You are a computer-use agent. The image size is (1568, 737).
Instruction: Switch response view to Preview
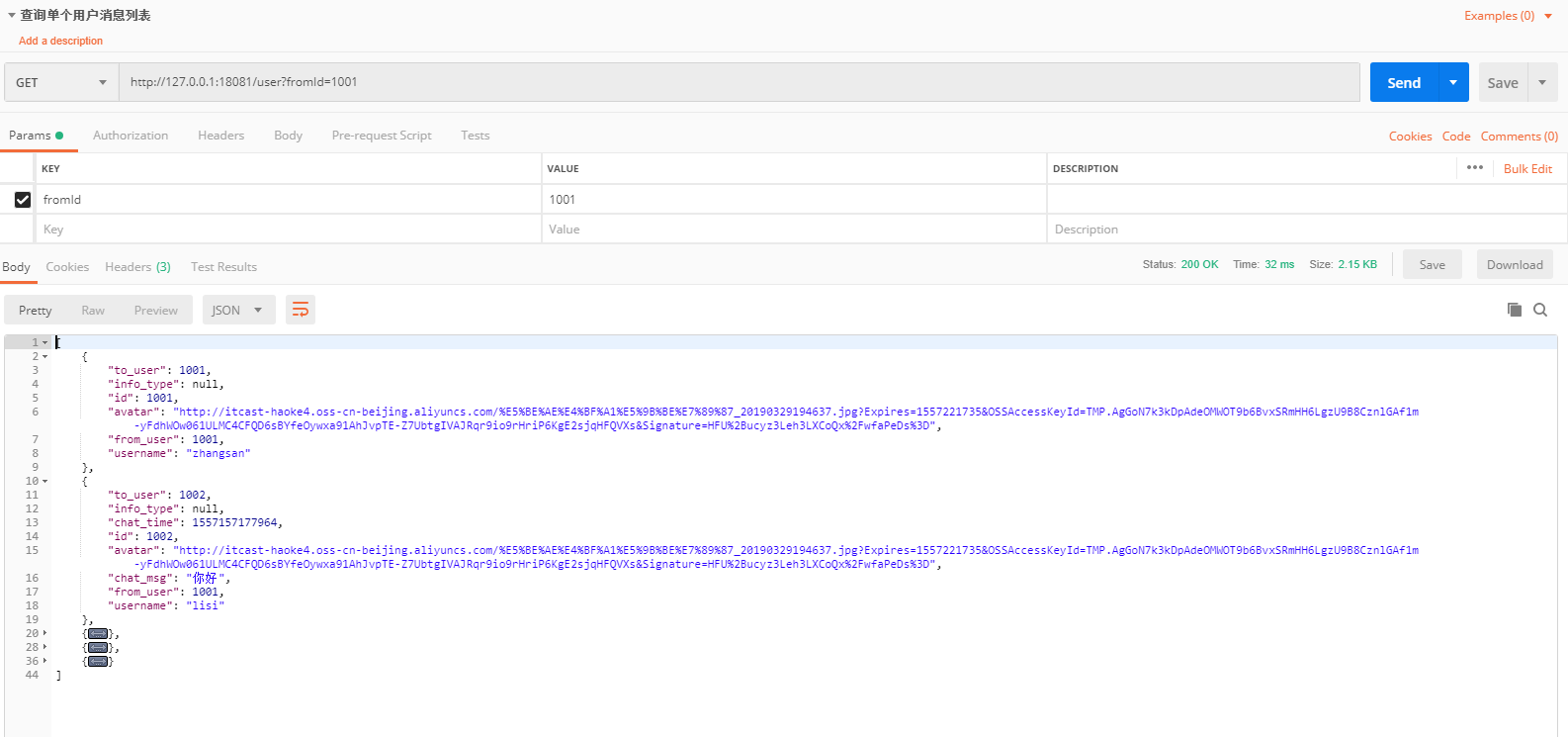point(156,310)
